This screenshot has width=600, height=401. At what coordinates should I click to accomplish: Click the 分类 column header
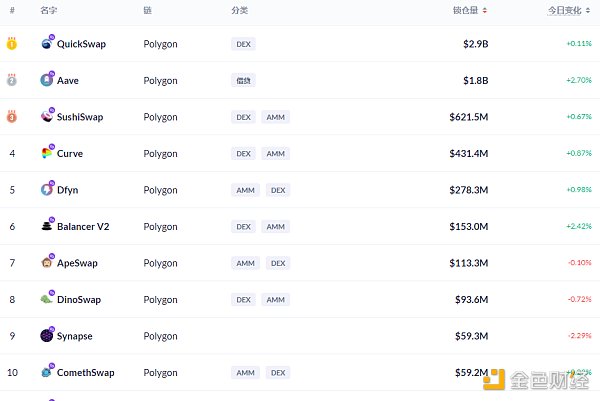pos(239,10)
